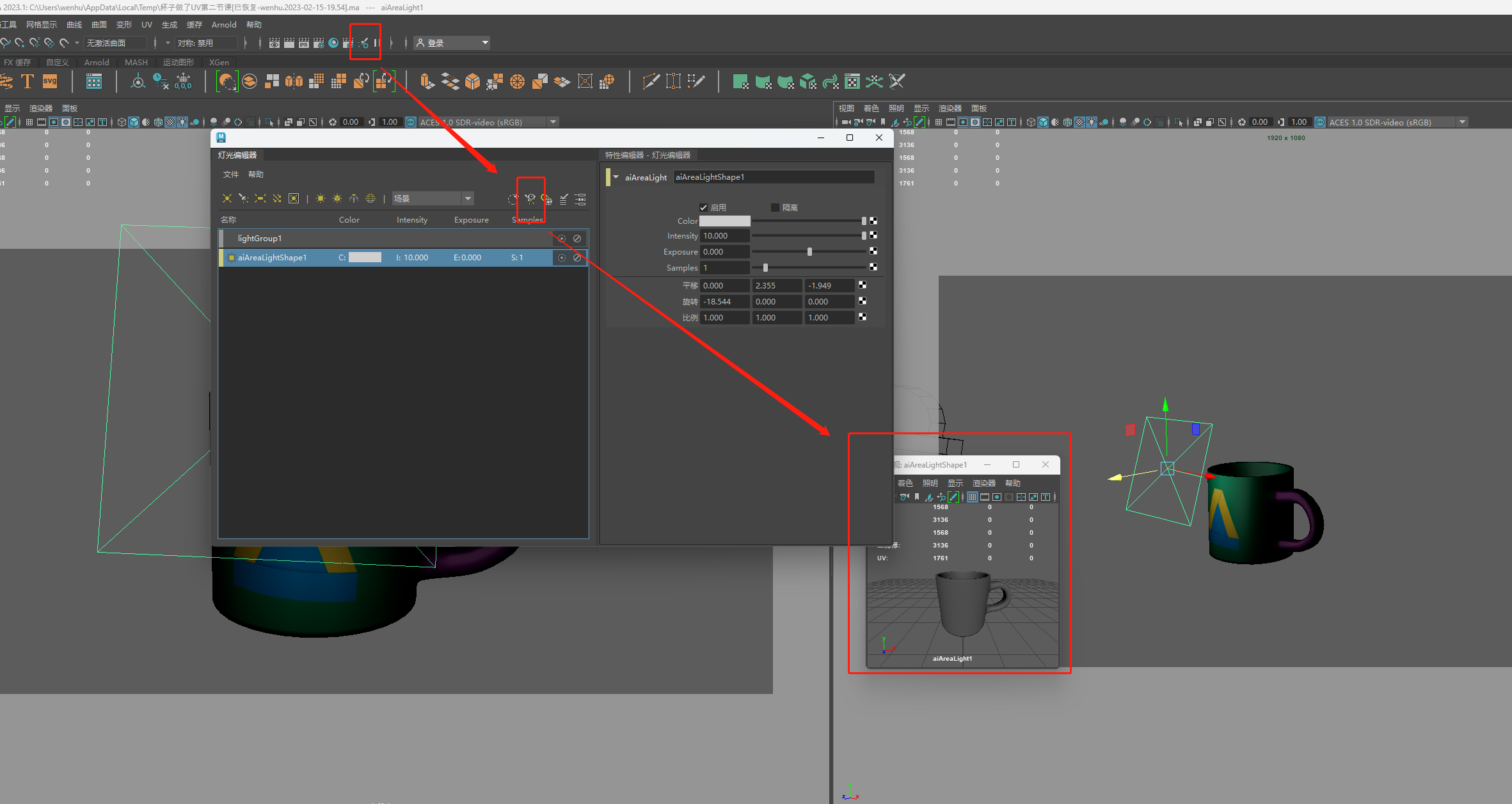
Task: Select the Type text tool on the shelf
Action: pyautogui.click(x=28, y=81)
